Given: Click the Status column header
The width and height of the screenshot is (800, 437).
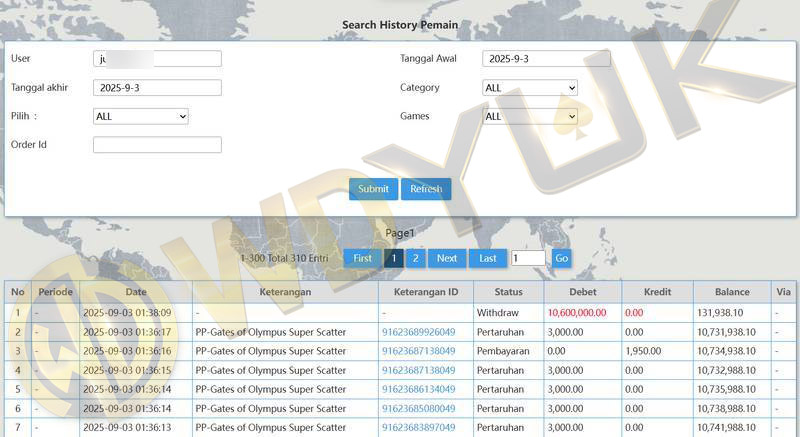Looking at the screenshot, I should (509, 292).
